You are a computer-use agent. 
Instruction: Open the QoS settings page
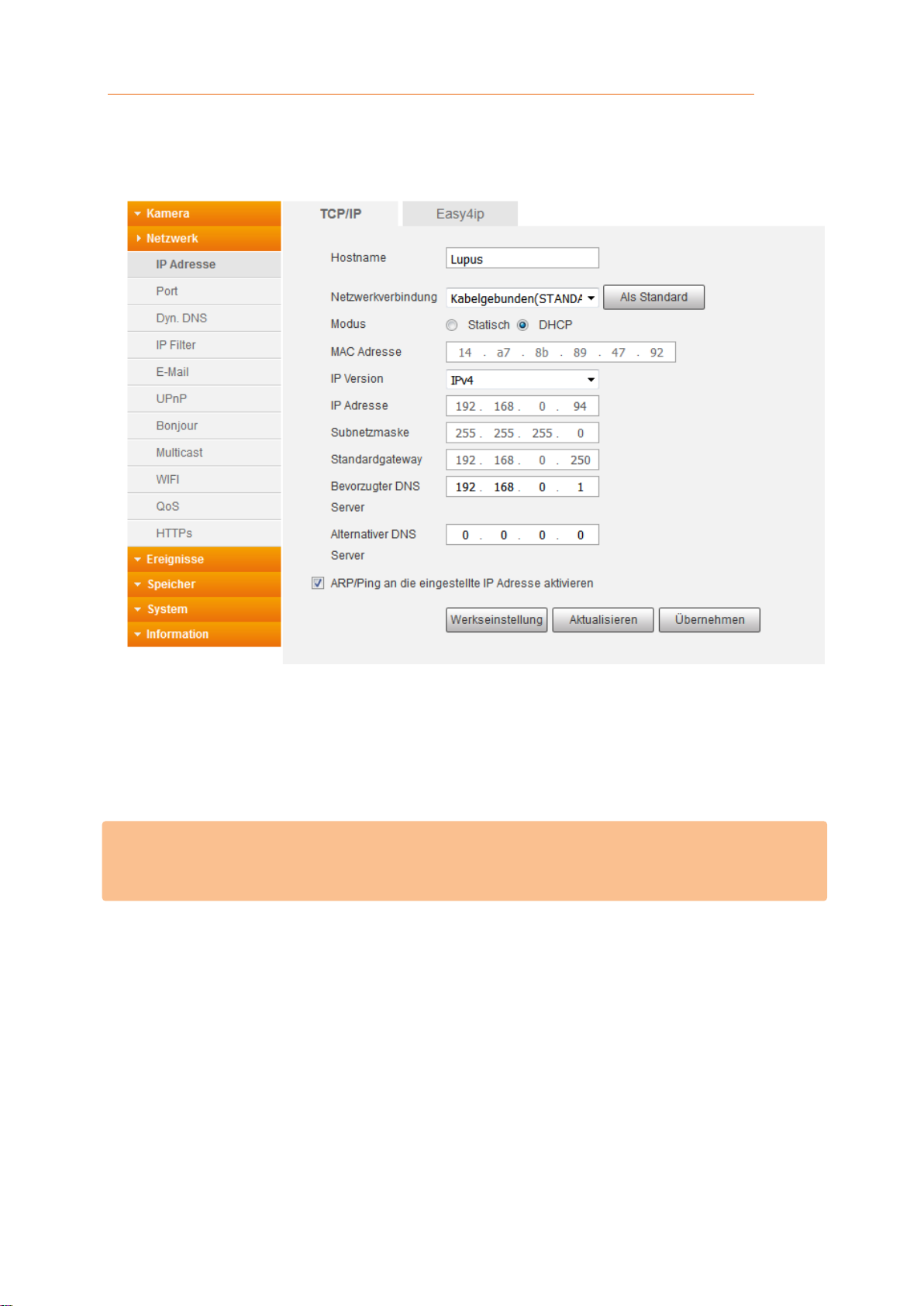204,506
